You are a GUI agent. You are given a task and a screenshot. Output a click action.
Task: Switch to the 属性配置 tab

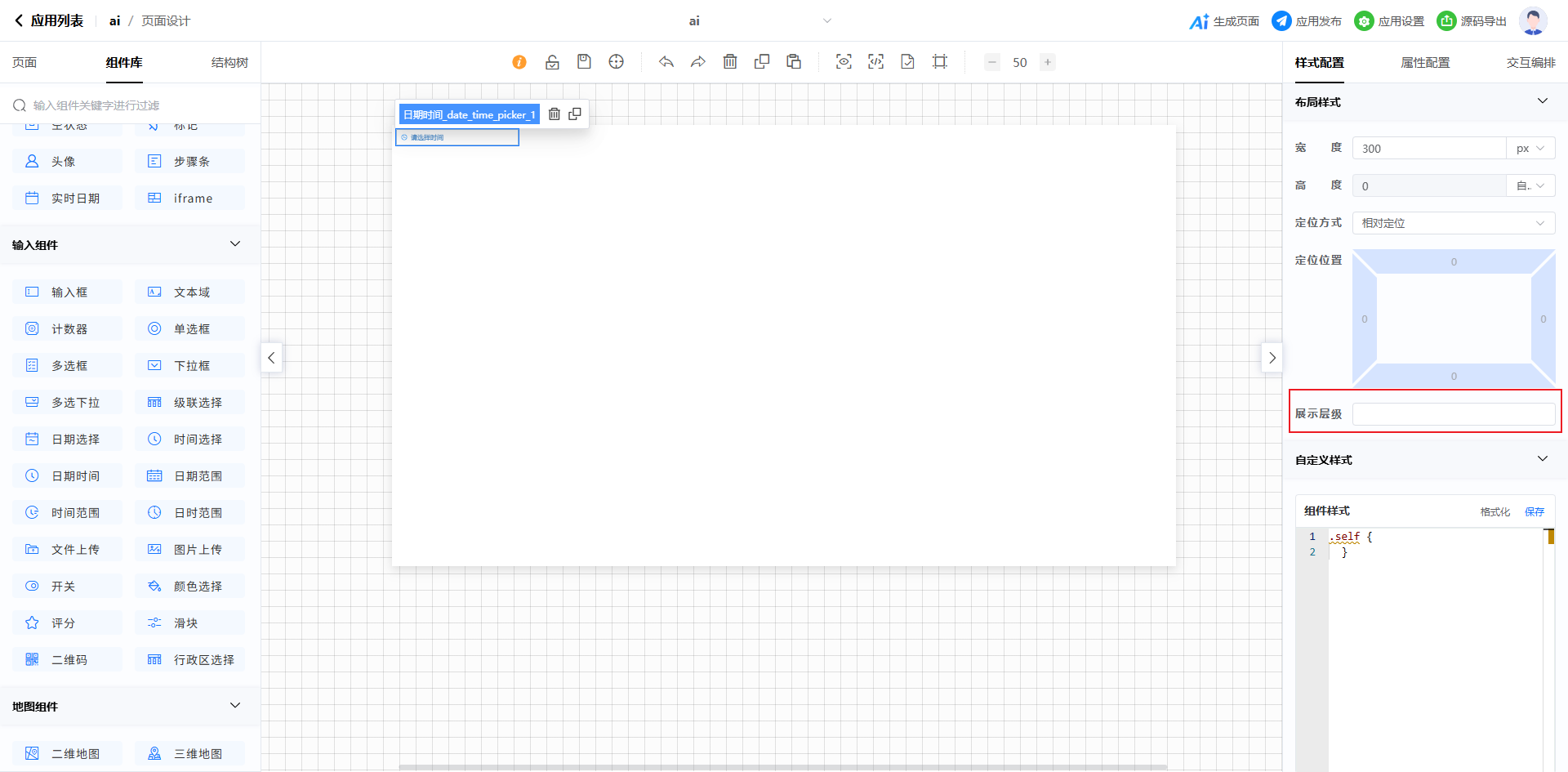pos(1425,63)
